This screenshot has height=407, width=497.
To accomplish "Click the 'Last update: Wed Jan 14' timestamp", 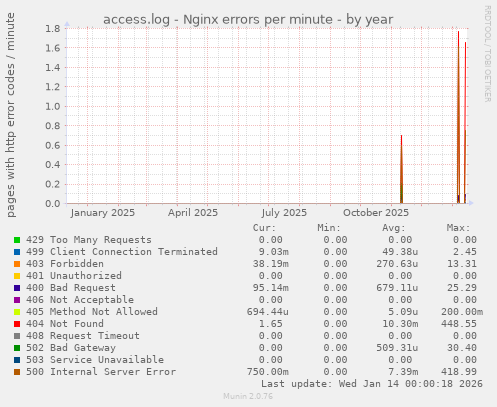I will pos(371,384).
